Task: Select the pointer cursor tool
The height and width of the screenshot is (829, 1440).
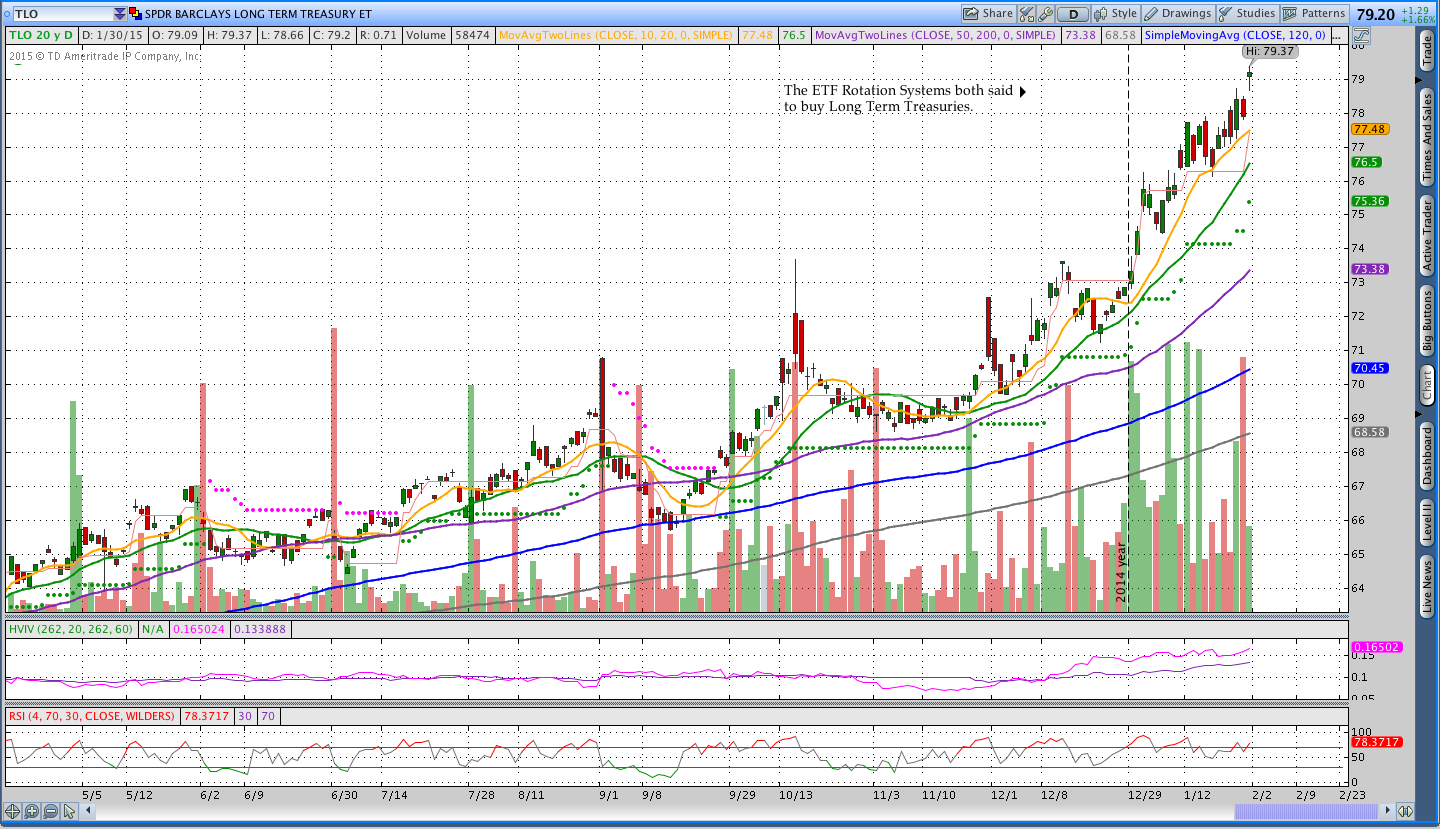Action: click(x=68, y=811)
